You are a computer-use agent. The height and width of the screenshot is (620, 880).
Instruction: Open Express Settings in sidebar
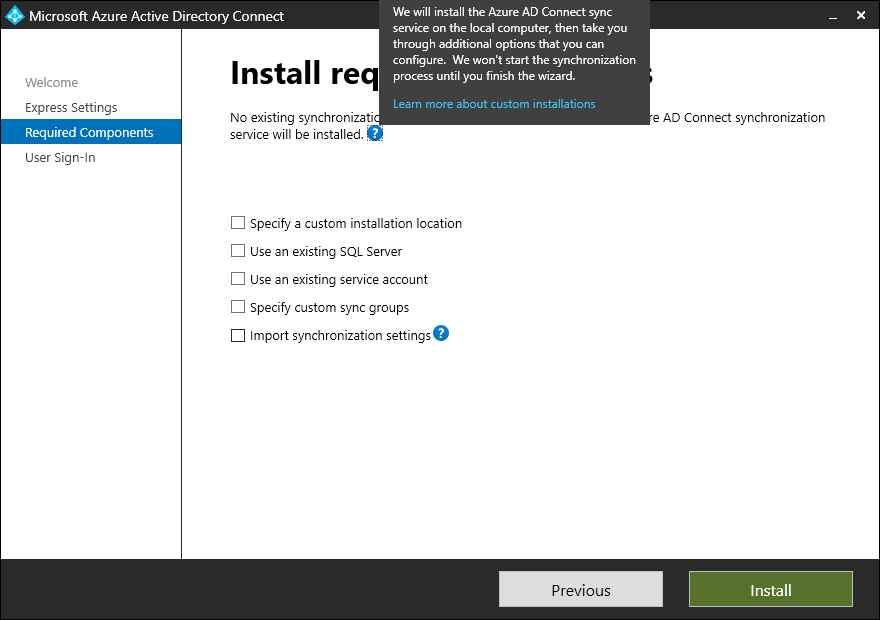coord(71,107)
